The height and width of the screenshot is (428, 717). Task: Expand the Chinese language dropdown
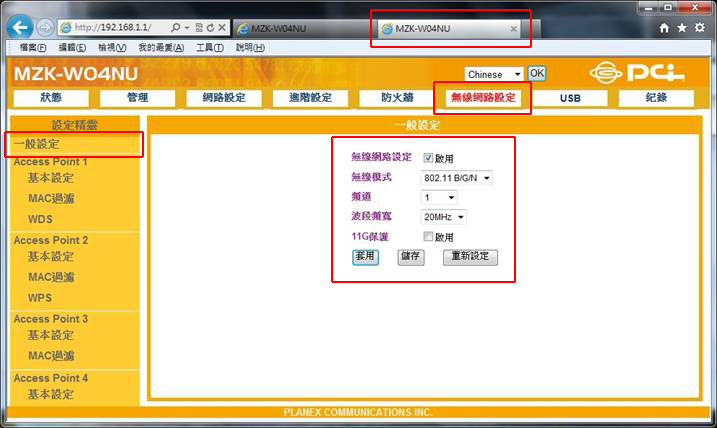pyautogui.click(x=494, y=74)
